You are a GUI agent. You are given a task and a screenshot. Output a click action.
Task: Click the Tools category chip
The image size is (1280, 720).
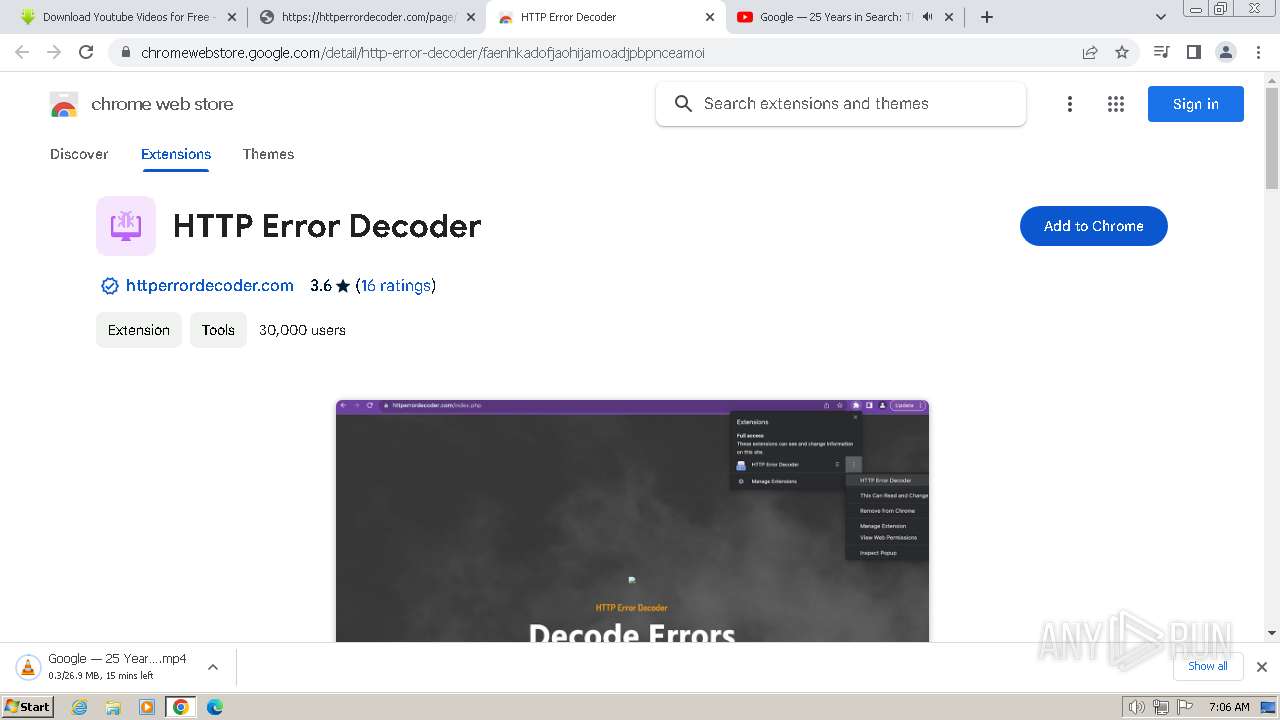coord(218,330)
